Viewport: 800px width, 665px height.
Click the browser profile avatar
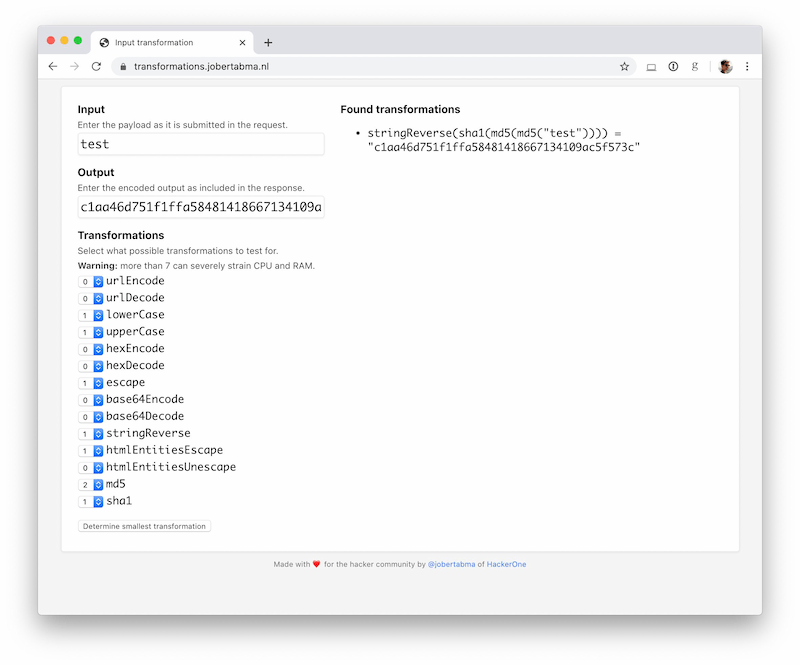(724, 66)
